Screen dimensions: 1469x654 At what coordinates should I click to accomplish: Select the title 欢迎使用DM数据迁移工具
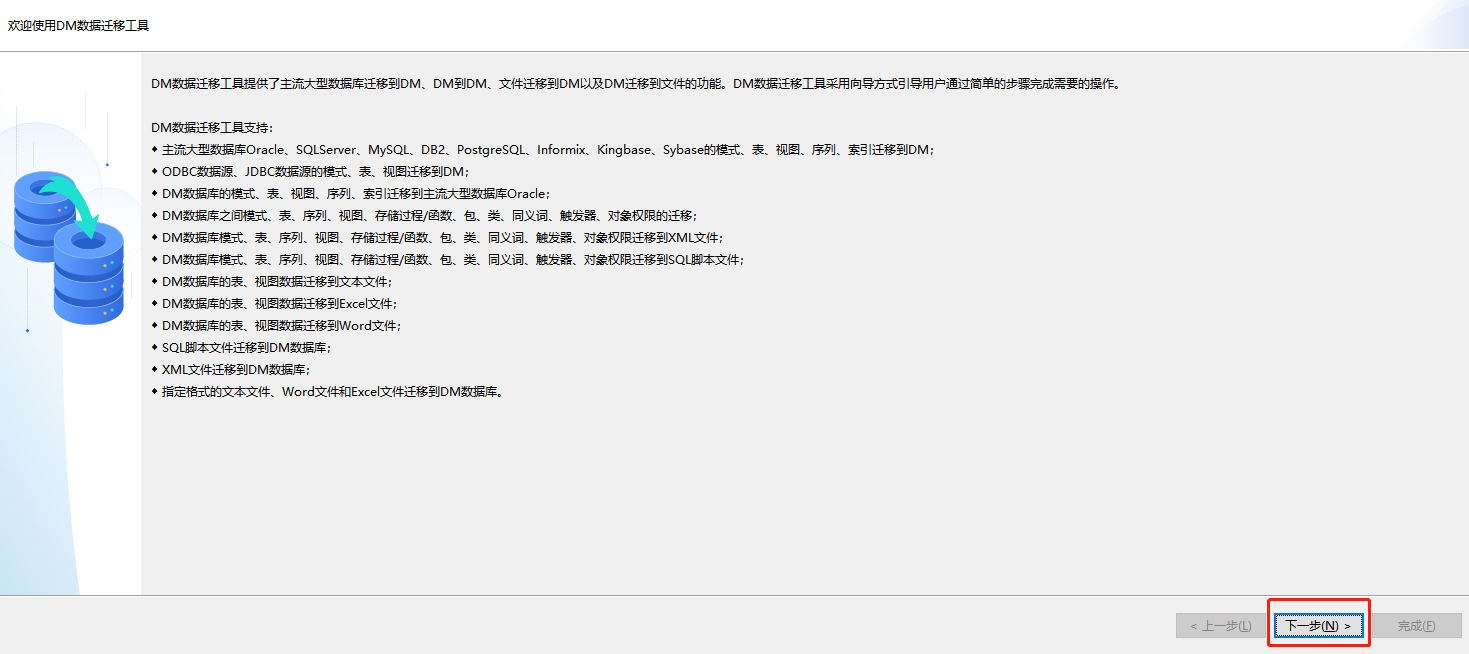click(79, 25)
